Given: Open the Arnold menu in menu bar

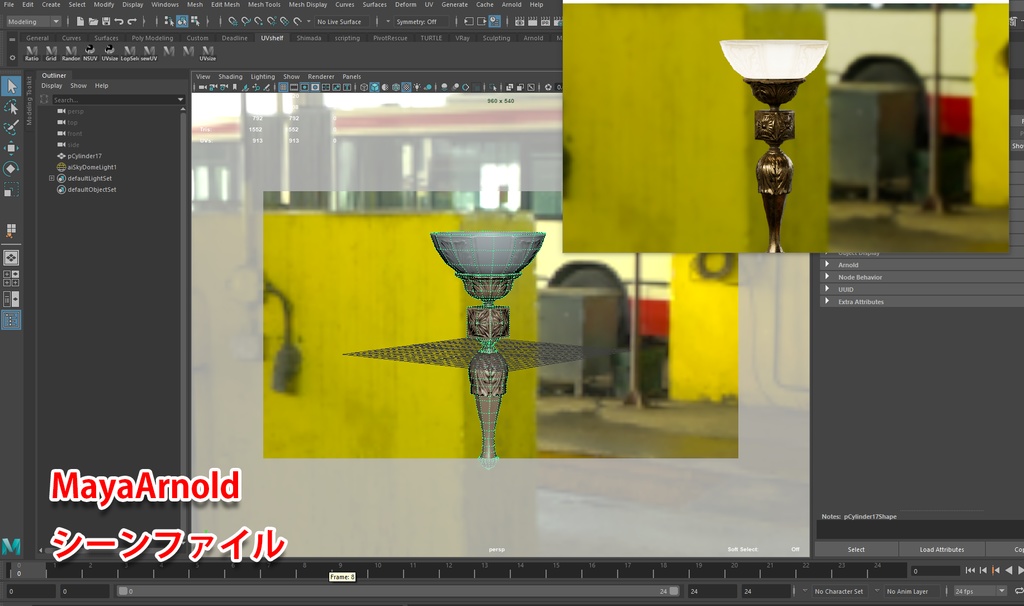Looking at the screenshot, I should (x=511, y=5).
